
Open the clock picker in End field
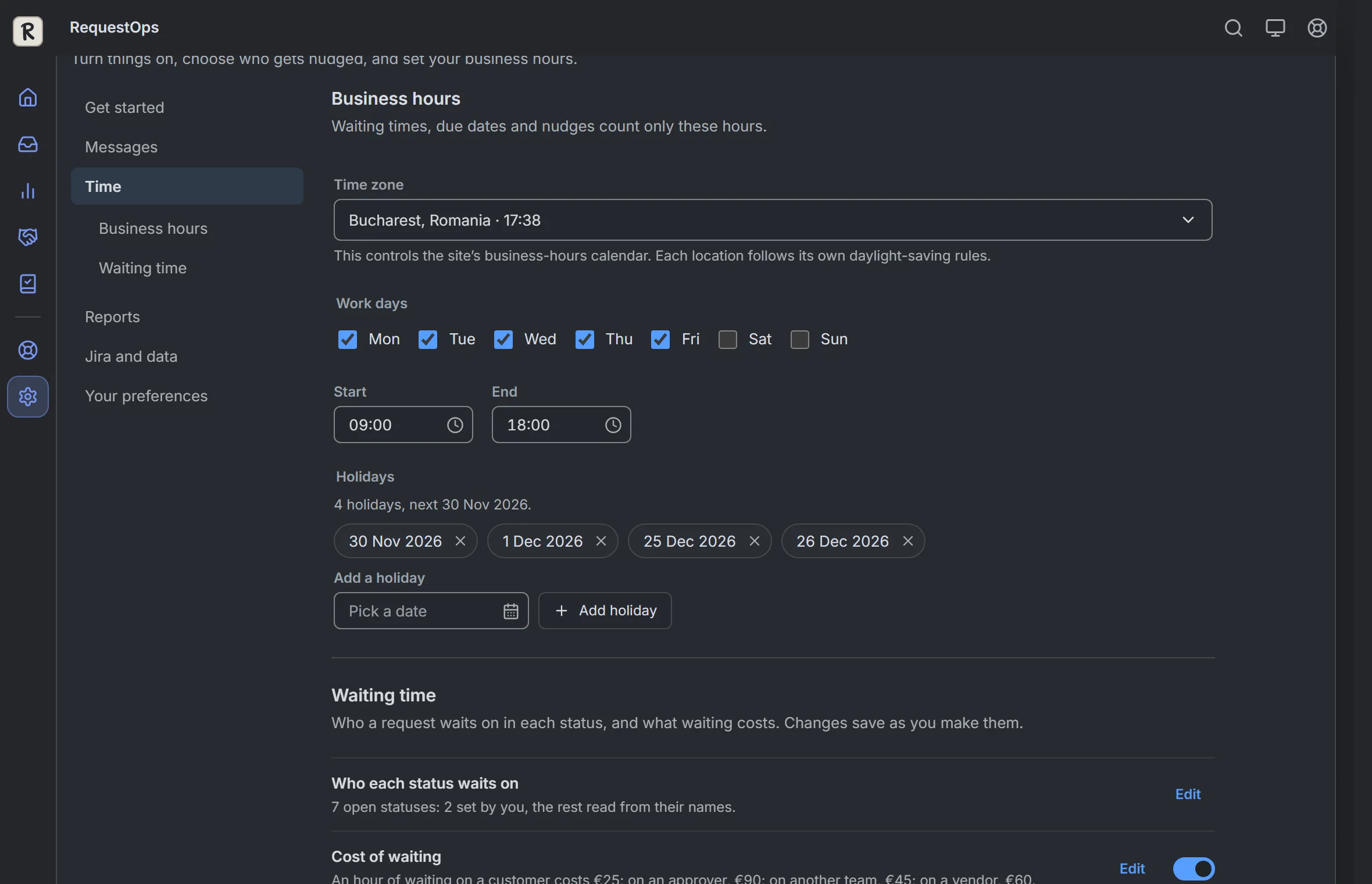(x=613, y=425)
